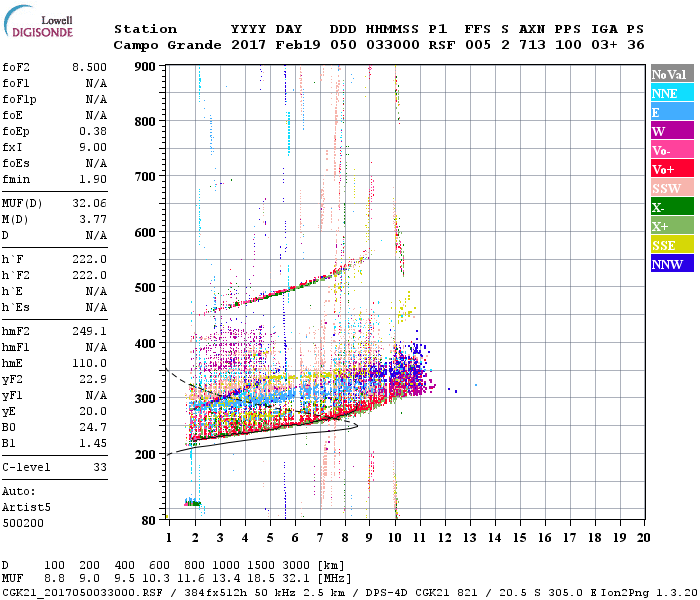Select the Vo+ red legend swatch
This screenshot has height=600, width=700.
pyautogui.click(x=672, y=169)
